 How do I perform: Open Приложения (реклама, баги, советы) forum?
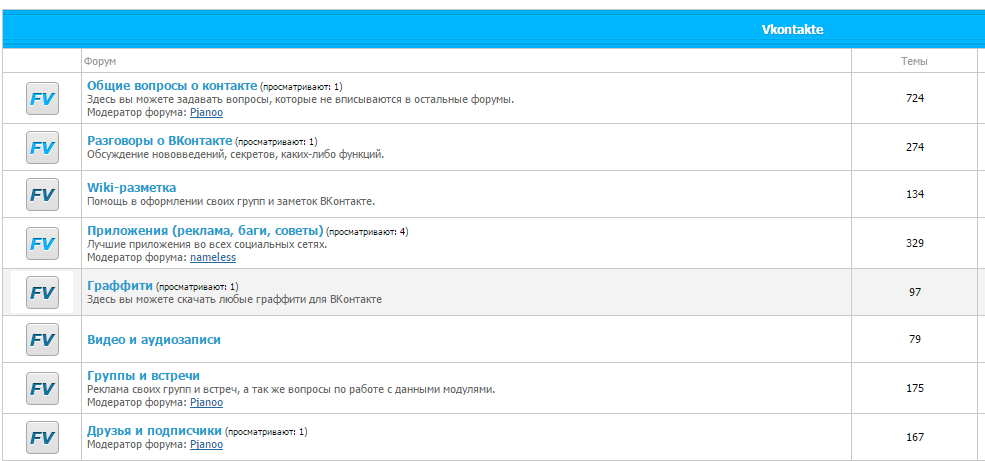tap(205, 230)
